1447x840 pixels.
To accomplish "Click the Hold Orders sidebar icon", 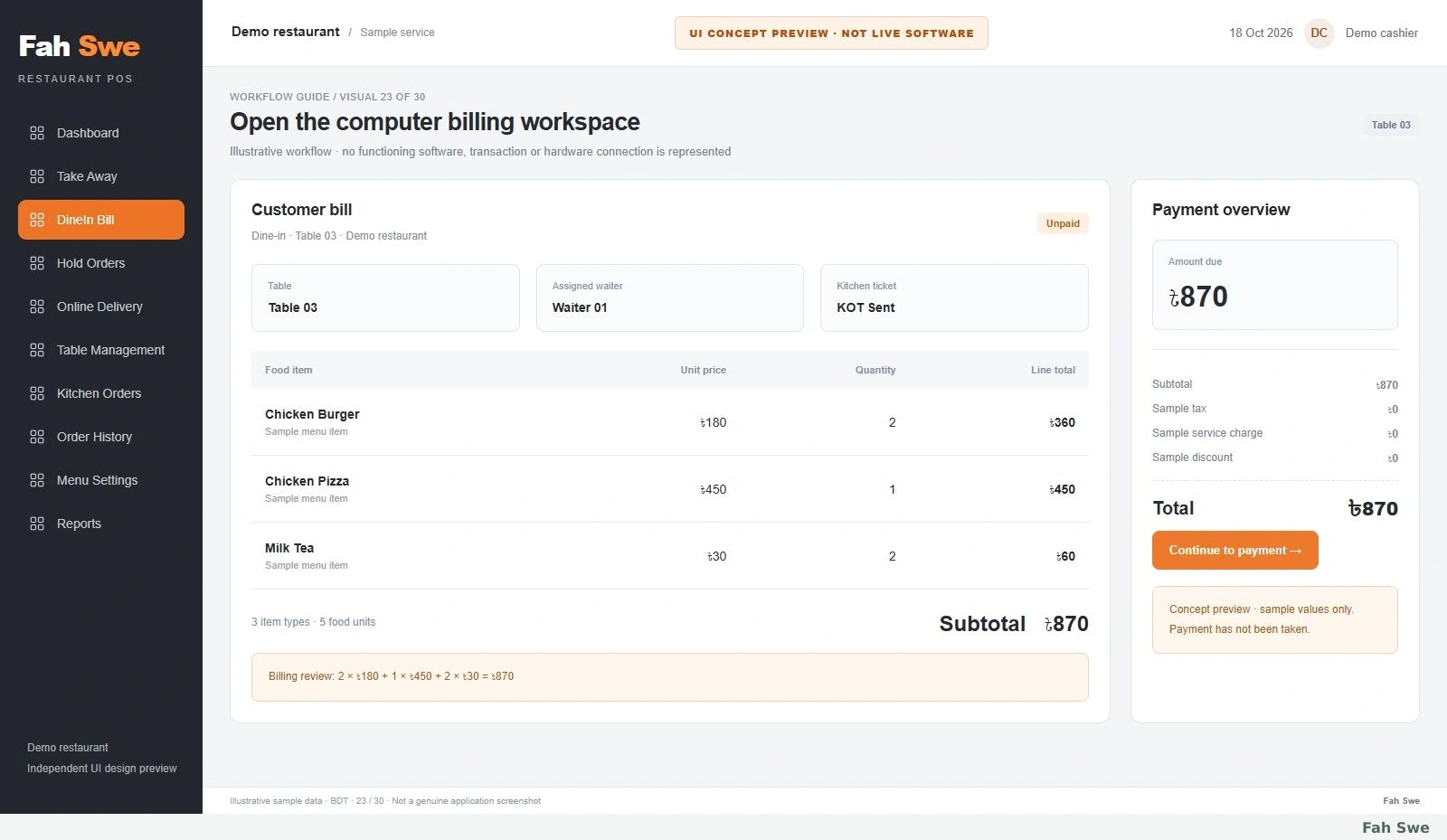I will coord(37,263).
